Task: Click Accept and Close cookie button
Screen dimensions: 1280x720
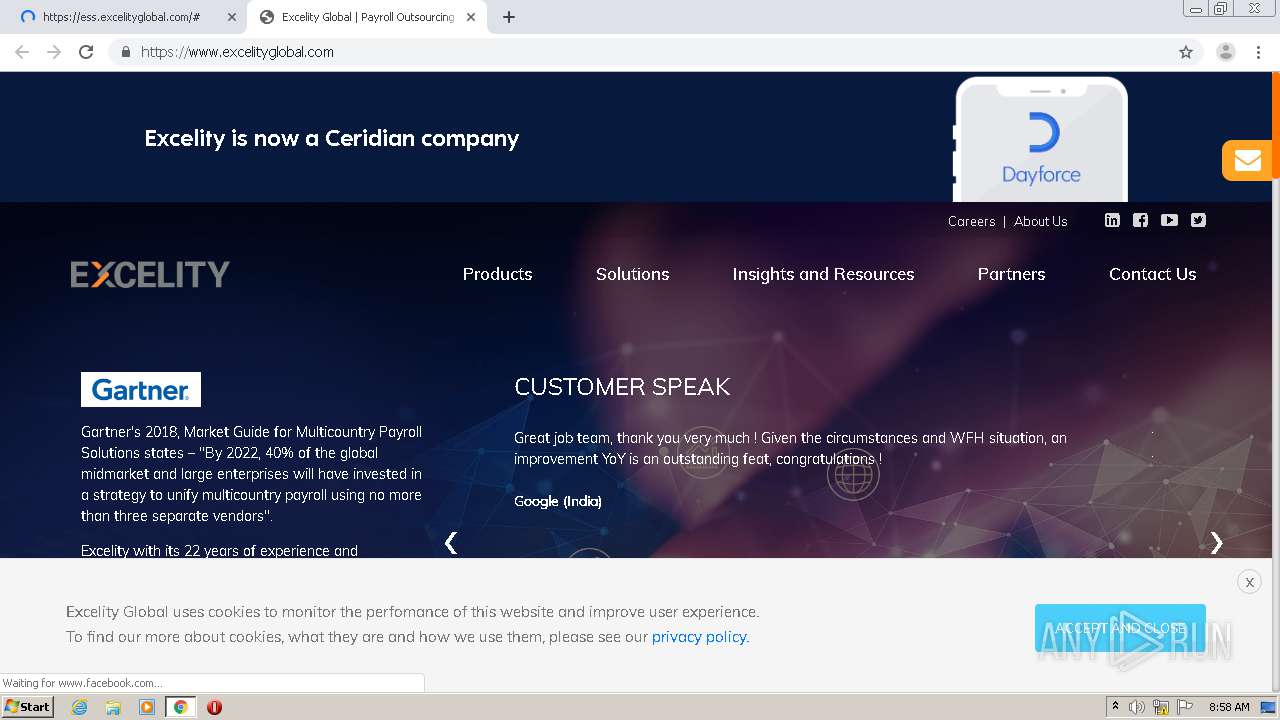Action: [1120, 628]
